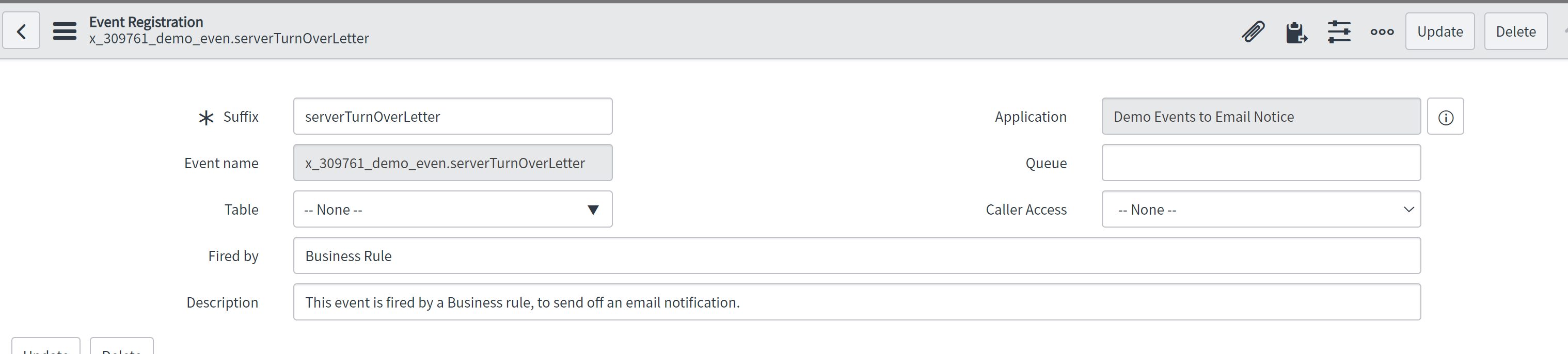Click the Suffix input field
Screen dimensions: 1568x354
(452, 117)
